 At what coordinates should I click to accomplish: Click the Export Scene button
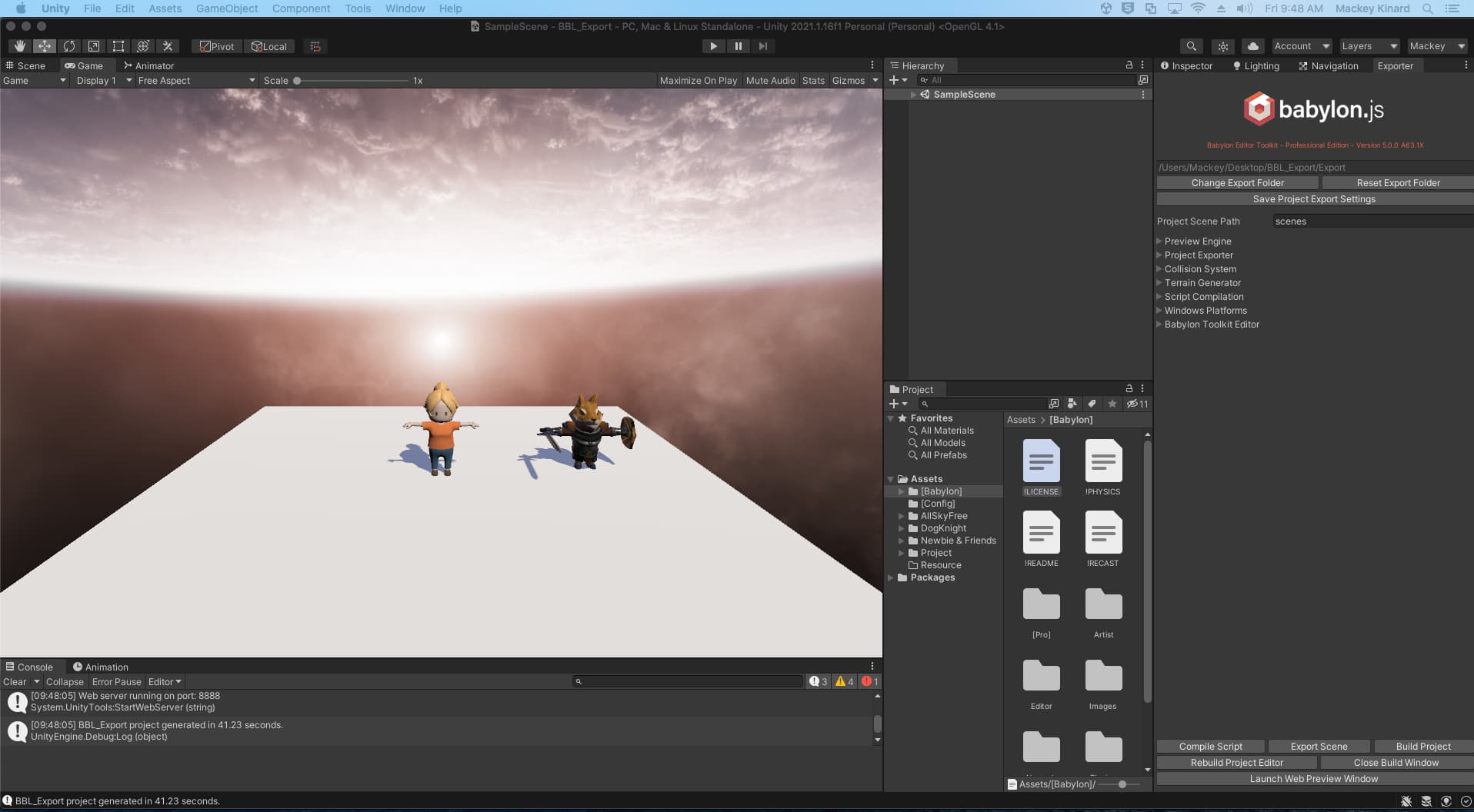[x=1319, y=747]
